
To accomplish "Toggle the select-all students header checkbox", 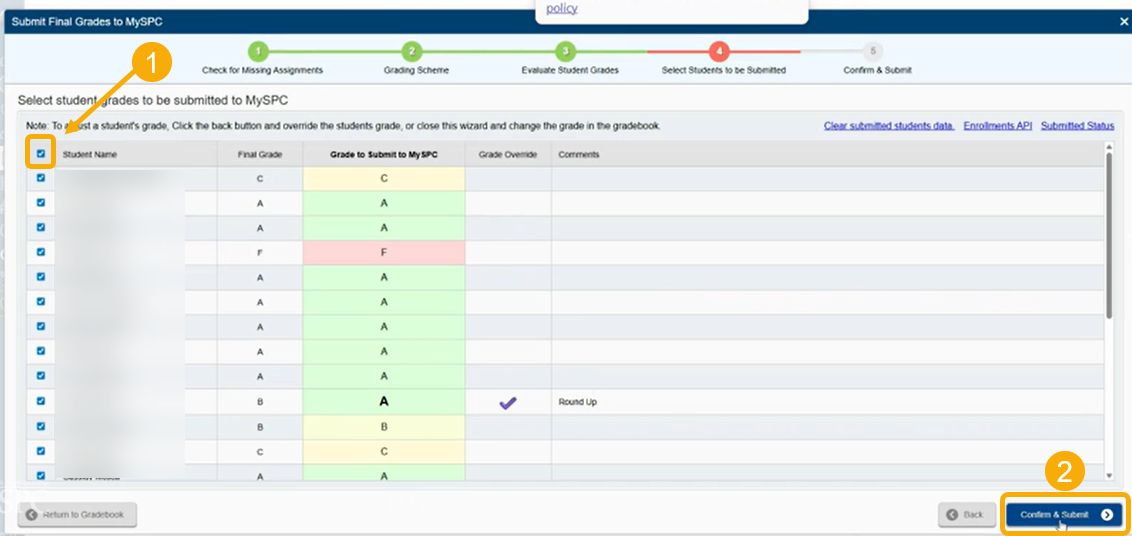I will coord(40,154).
